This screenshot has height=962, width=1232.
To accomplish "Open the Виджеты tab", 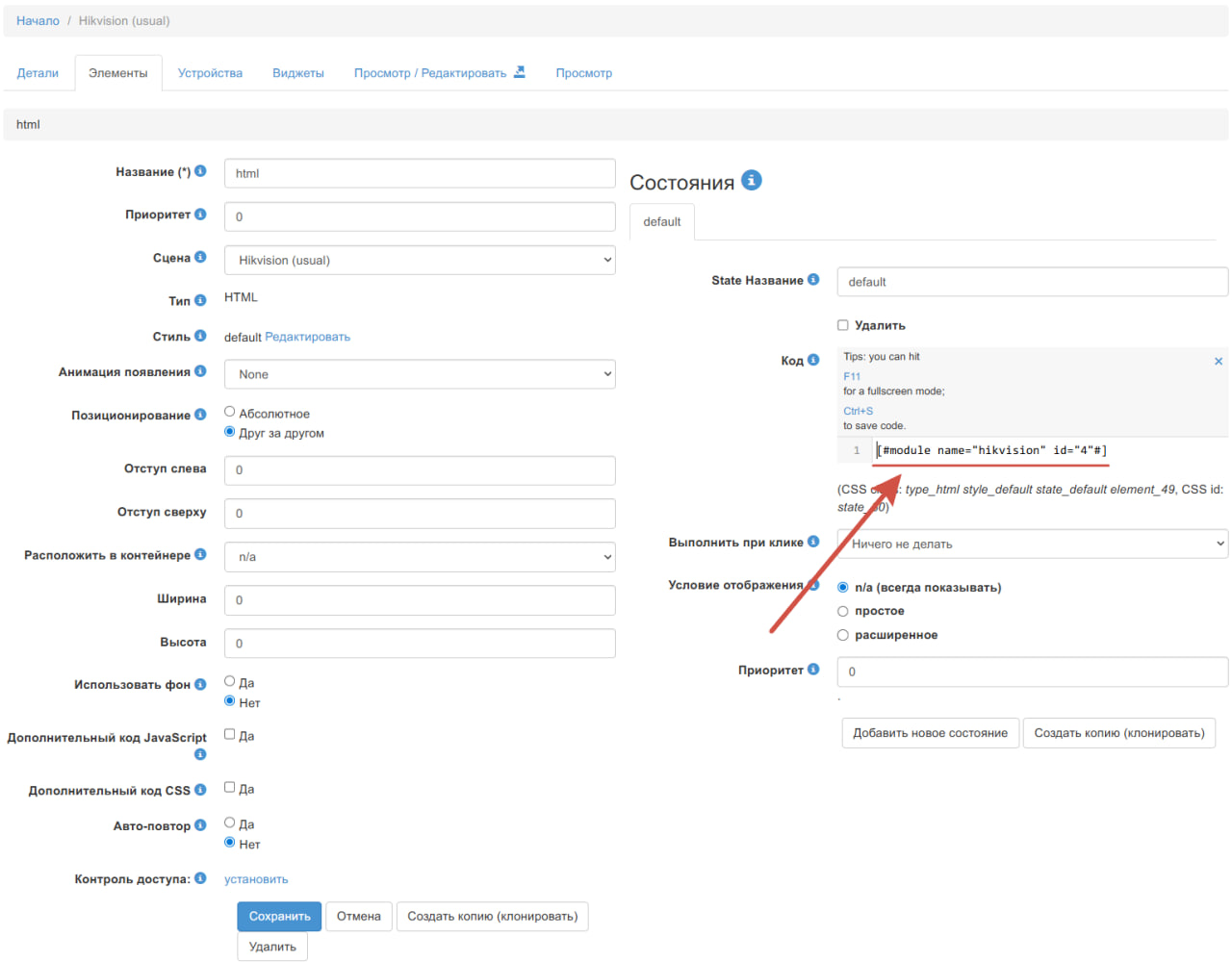I will 298,73.
